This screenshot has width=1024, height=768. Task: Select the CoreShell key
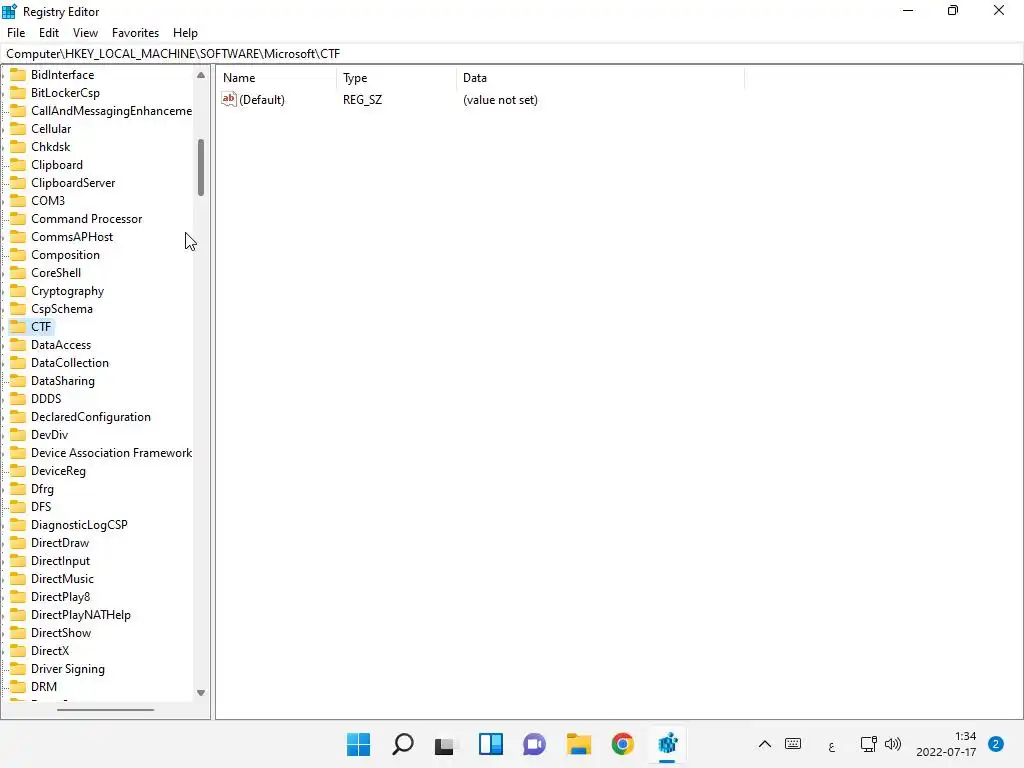(56, 273)
